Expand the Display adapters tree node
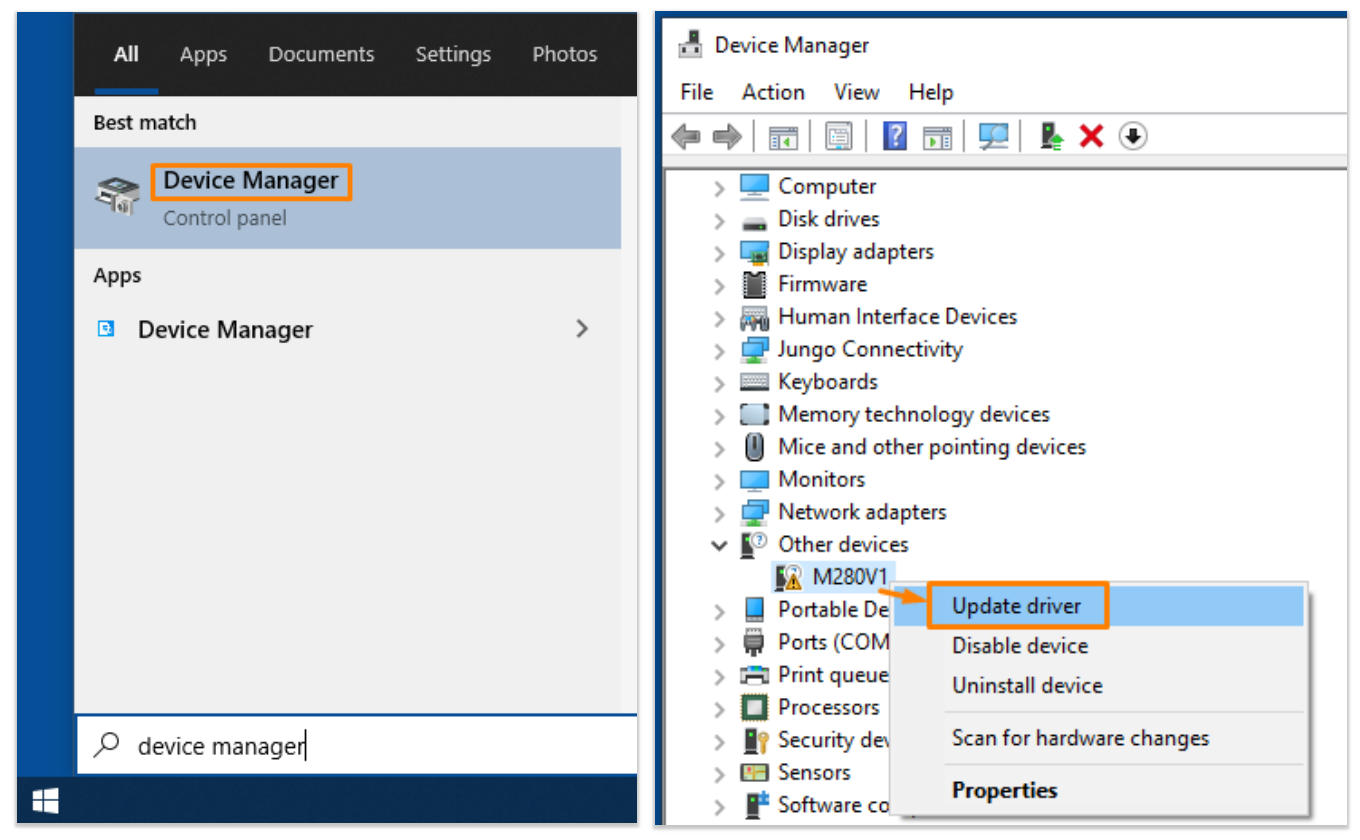 tap(721, 251)
